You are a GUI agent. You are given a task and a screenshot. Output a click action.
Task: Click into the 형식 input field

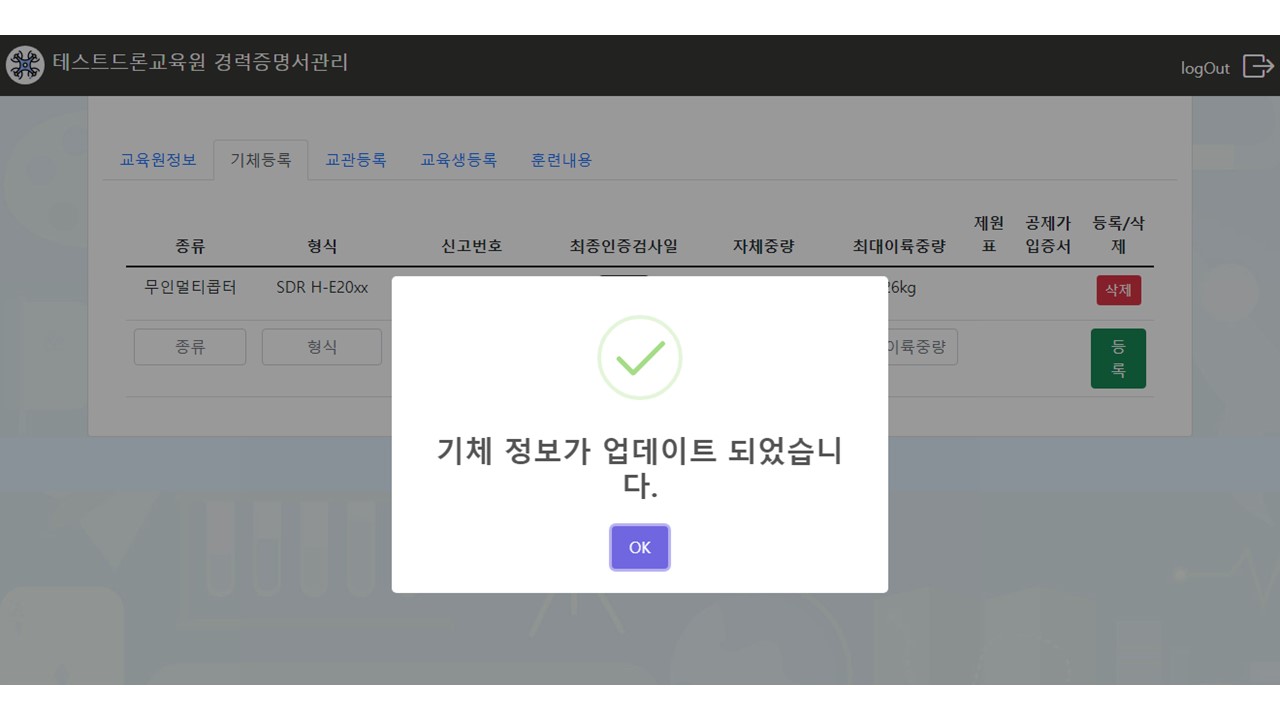point(321,347)
